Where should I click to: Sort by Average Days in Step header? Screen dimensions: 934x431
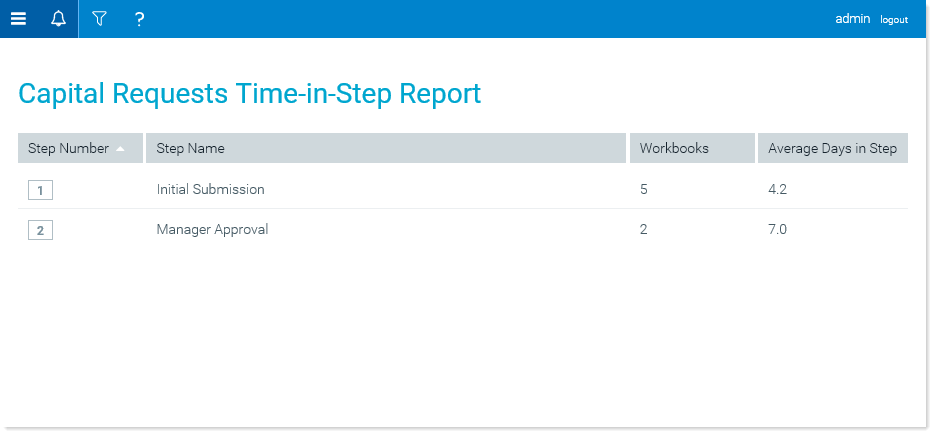[x=833, y=148]
